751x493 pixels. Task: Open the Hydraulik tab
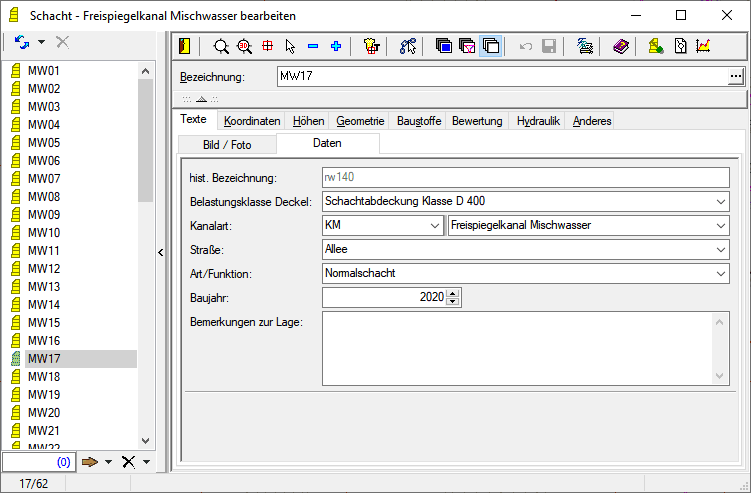click(540, 121)
